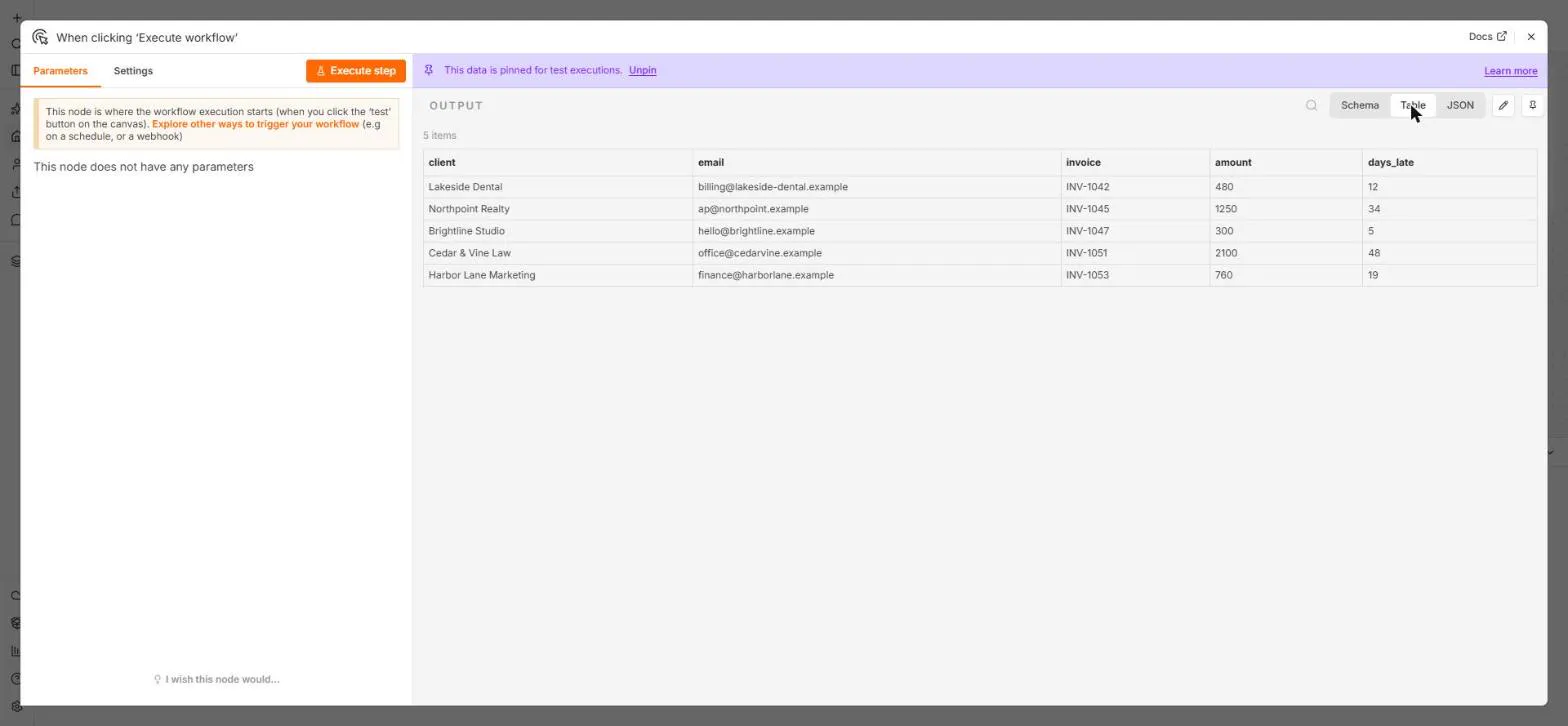Select the 'Brightline Studio' client cell
Viewport: 1568px width, 726px height.
click(557, 231)
